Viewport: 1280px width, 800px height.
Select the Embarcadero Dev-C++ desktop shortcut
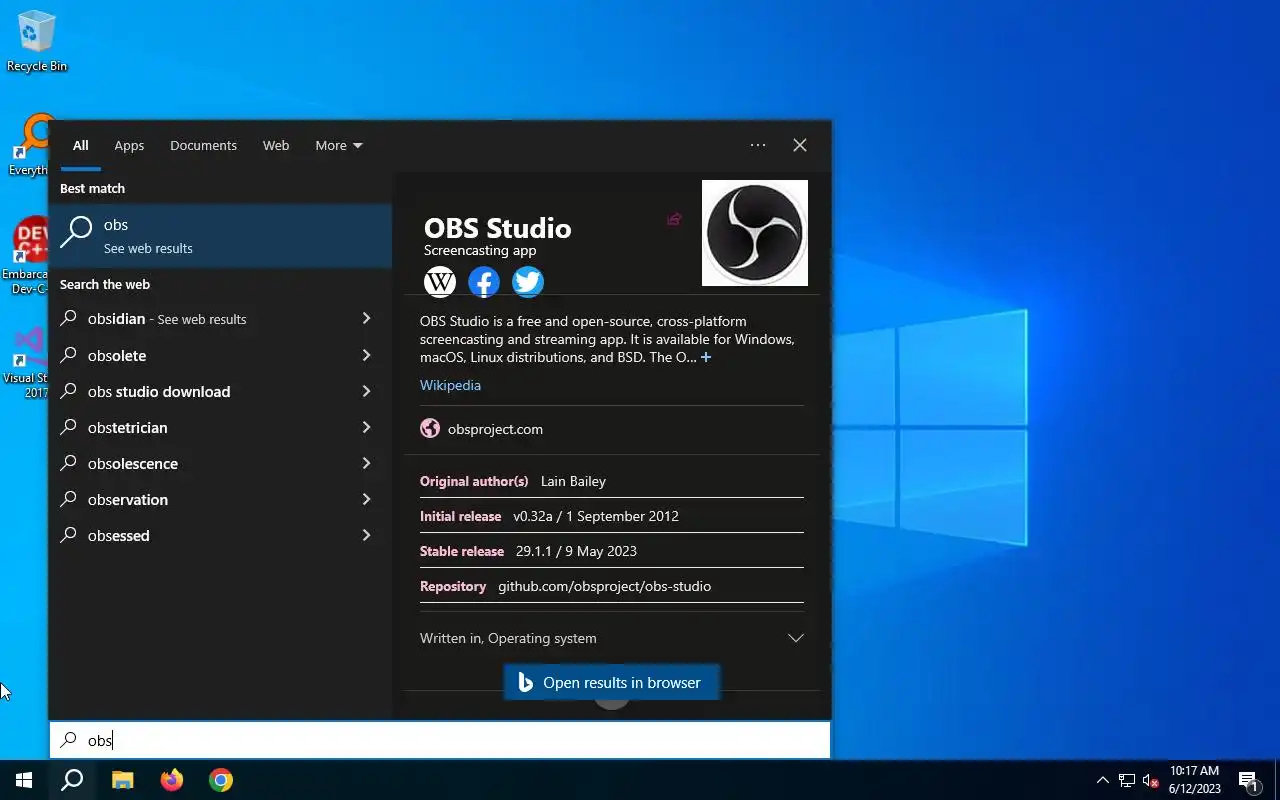27,256
